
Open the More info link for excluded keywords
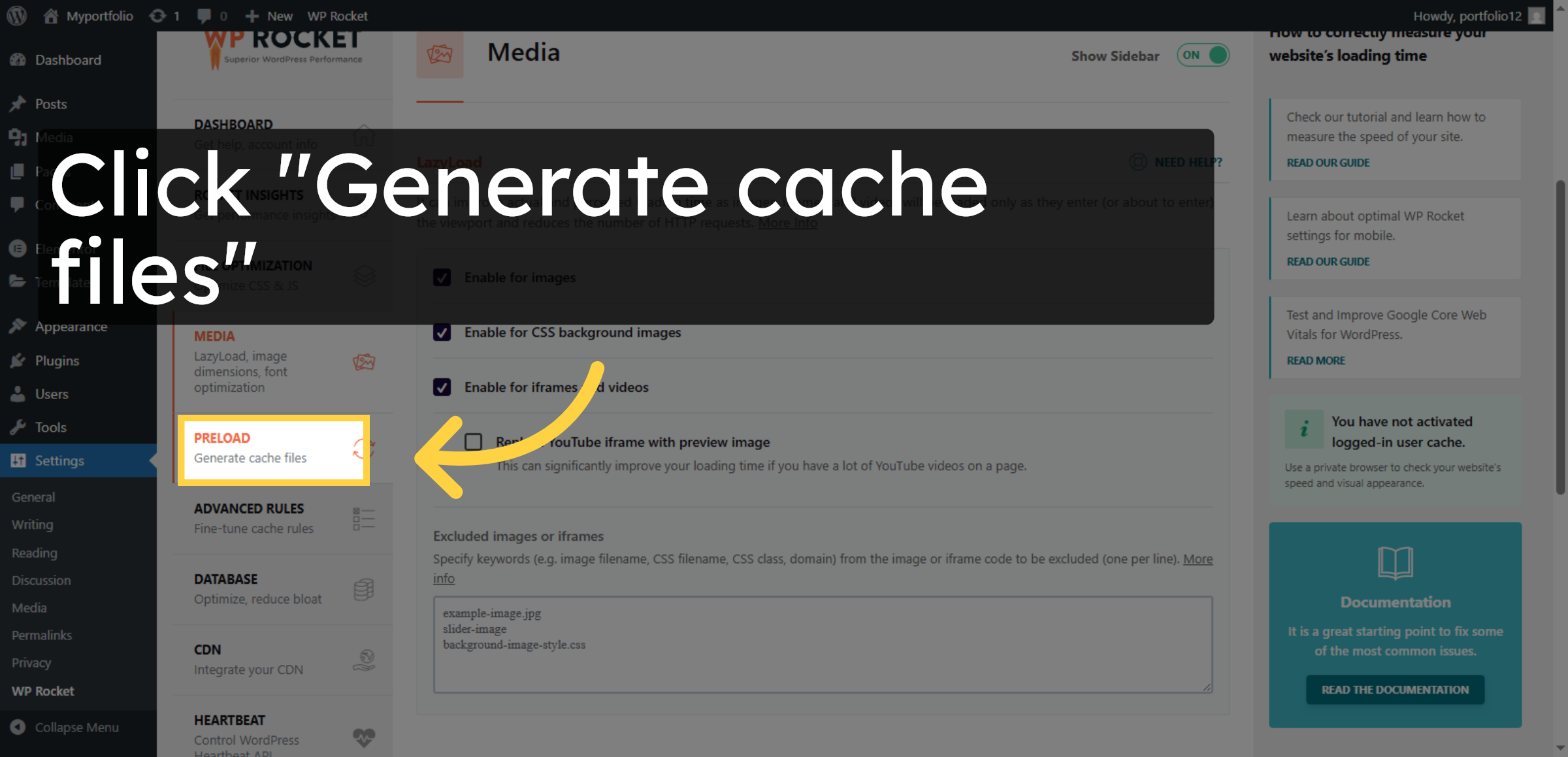click(1198, 559)
